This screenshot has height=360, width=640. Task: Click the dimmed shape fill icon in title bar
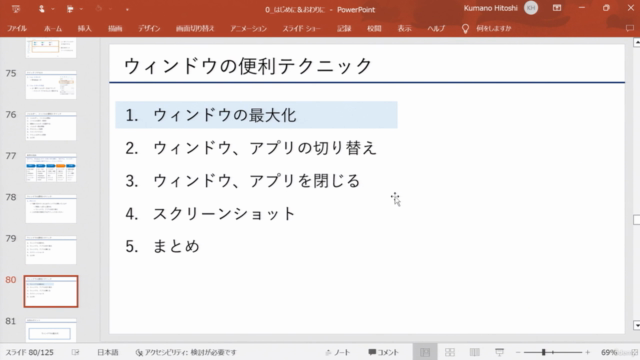(x=98, y=9)
